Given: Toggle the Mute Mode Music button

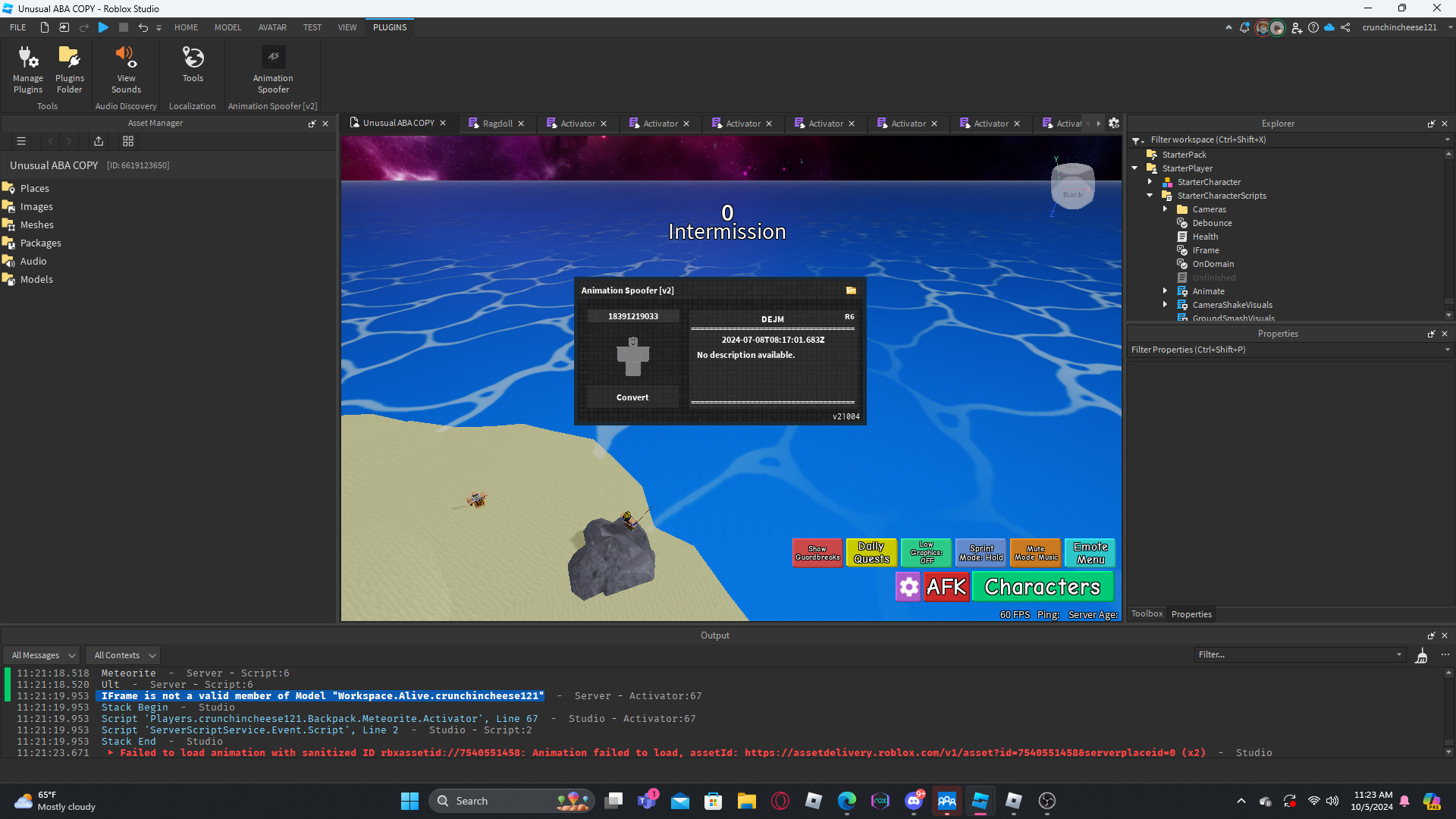Looking at the screenshot, I should click(1036, 553).
